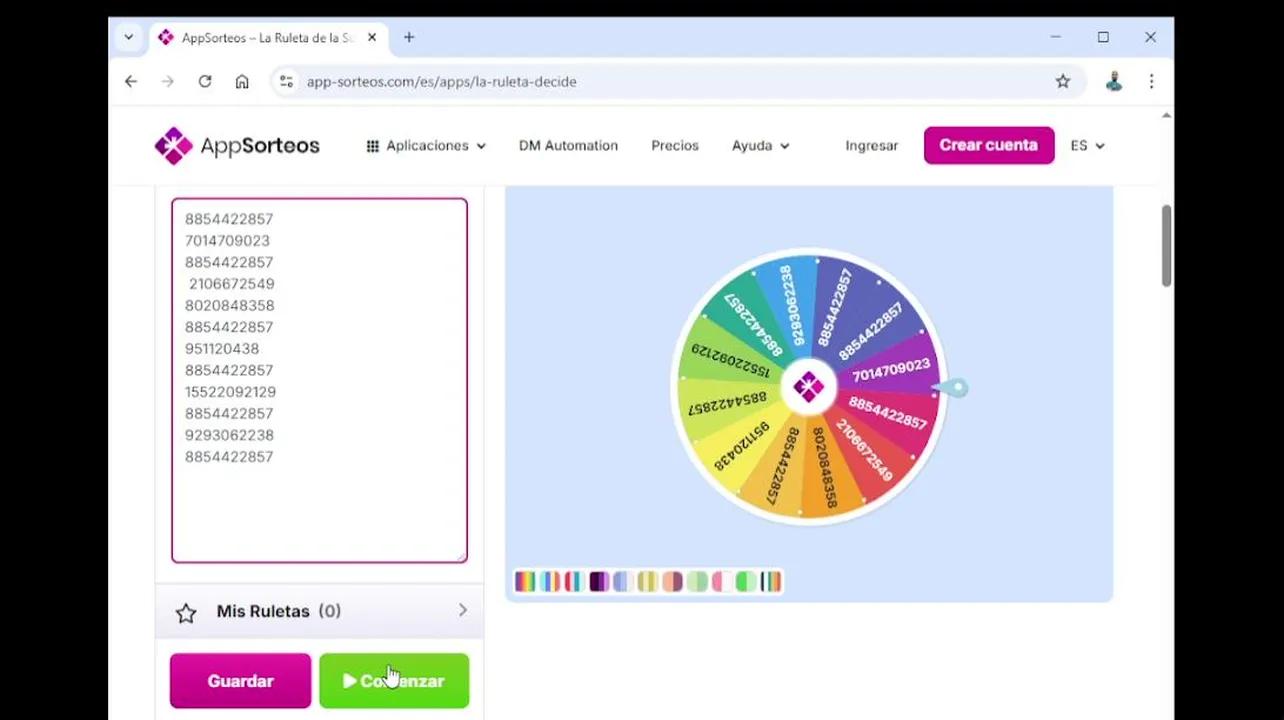Screen dimensions: 1284x720
Task: Click the Ingresar login link
Action: point(871,146)
